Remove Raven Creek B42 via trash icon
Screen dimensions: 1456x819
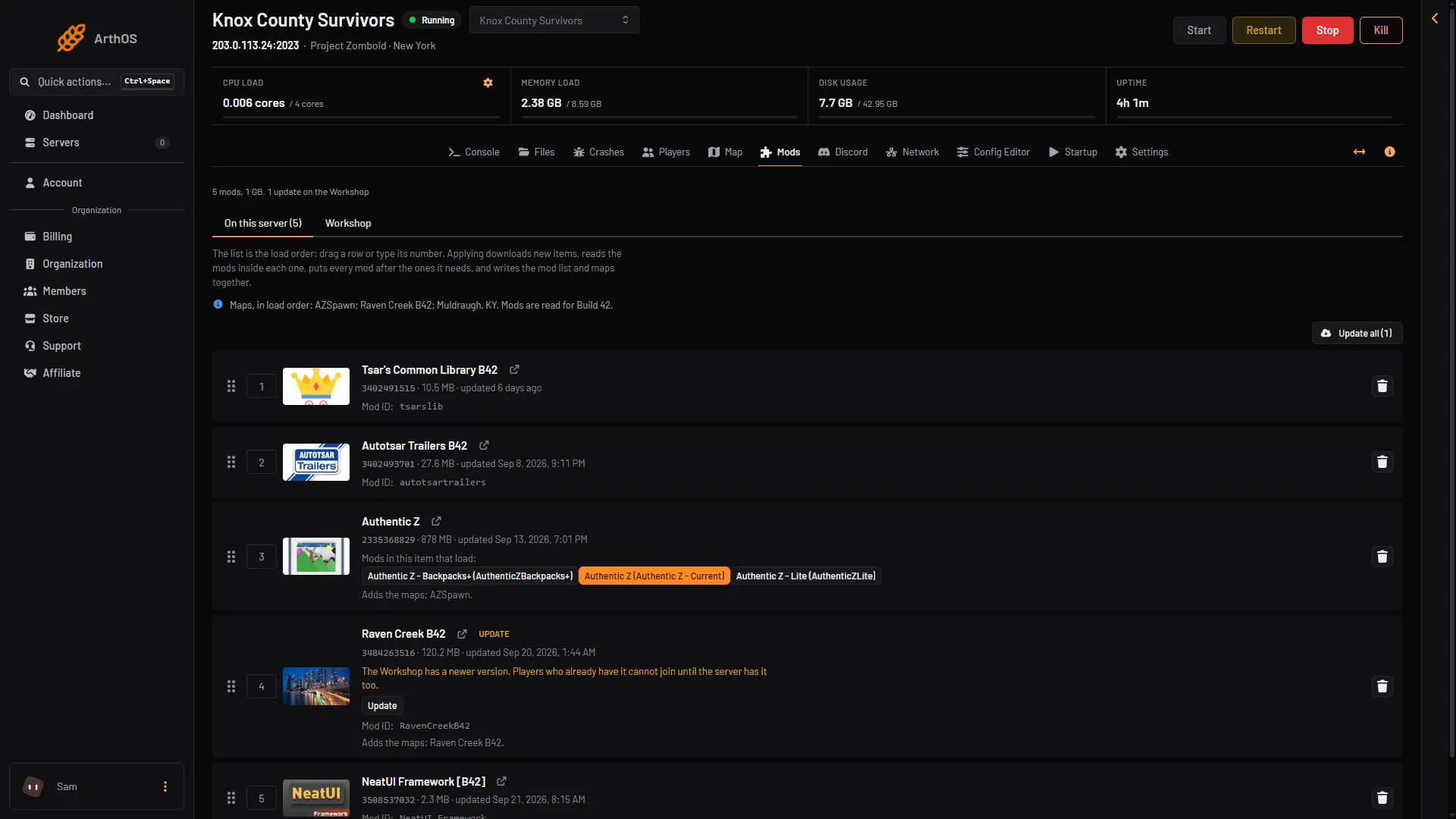[1382, 686]
